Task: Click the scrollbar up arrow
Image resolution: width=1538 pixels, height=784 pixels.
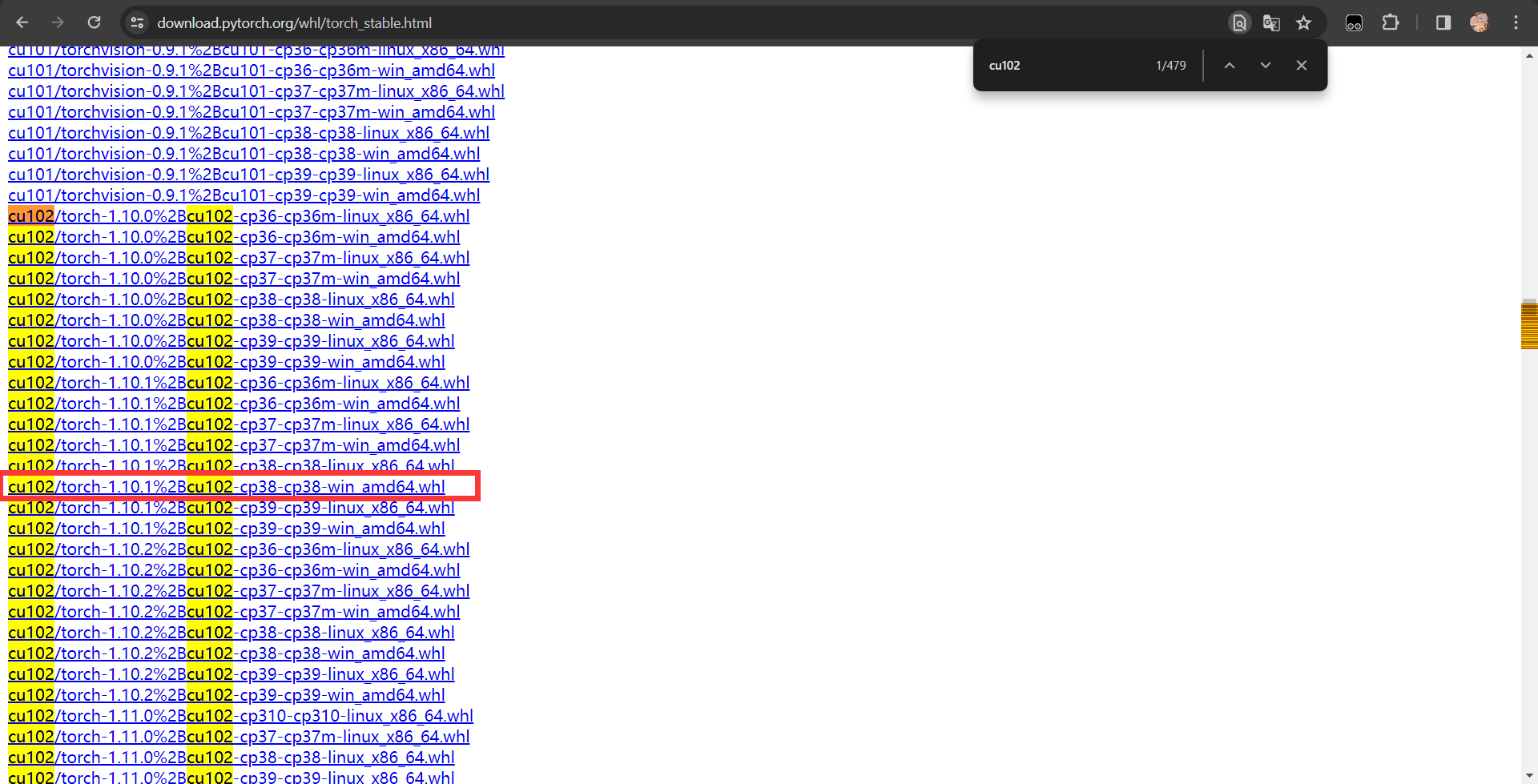Action: click(1529, 55)
